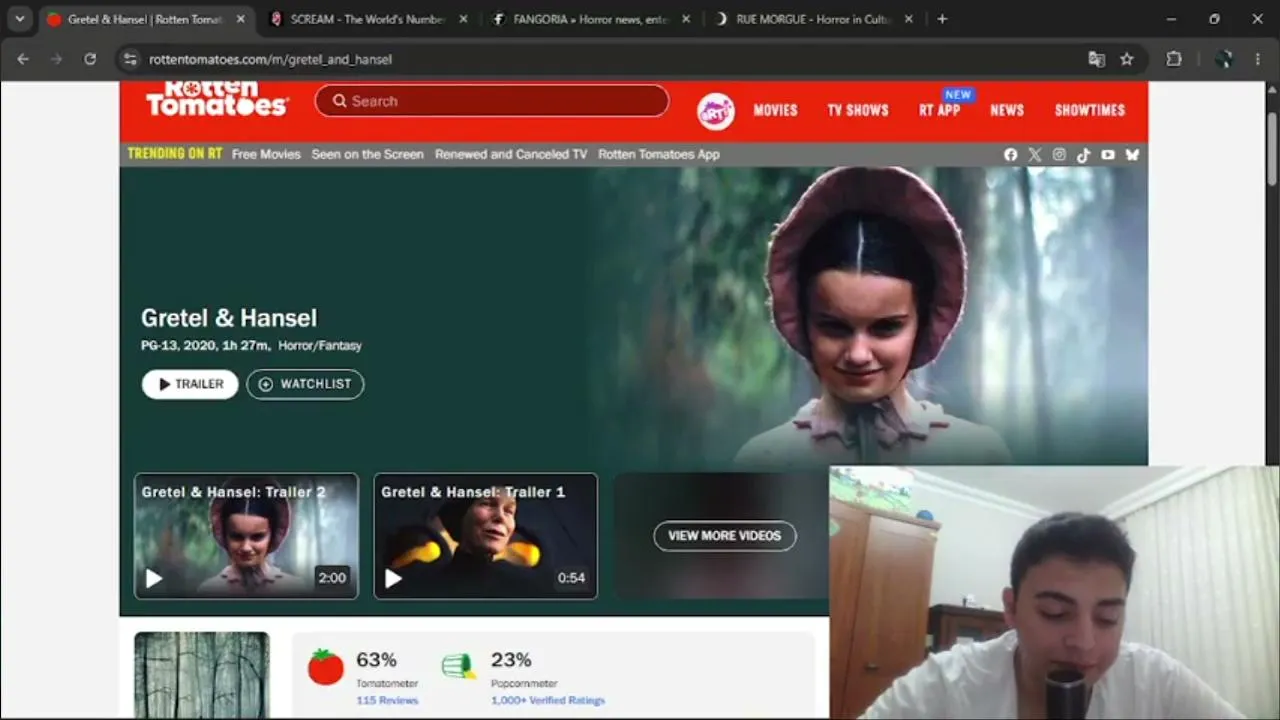The width and height of the screenshot is (1280, 720).
Task: Open the Seen on the Screen link
Action: click(x=367, y=154)
